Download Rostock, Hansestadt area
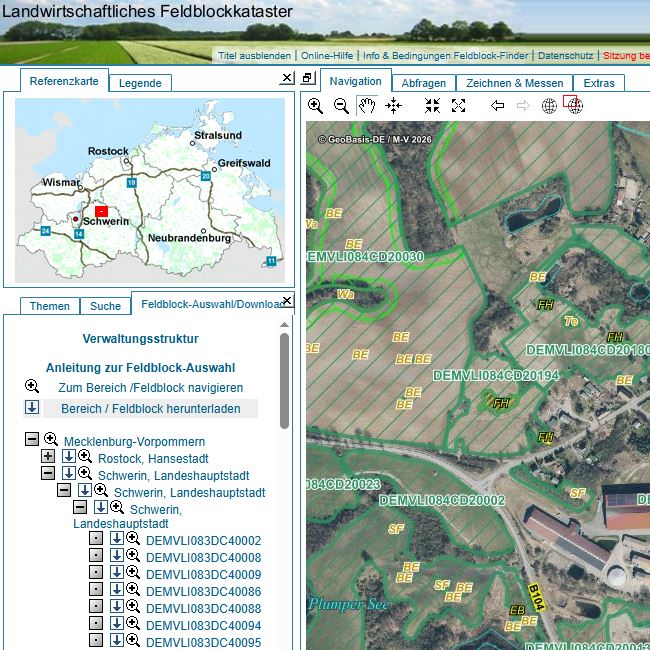The width and height of the screenshot is (650, 650). click(x=69, y=456)
